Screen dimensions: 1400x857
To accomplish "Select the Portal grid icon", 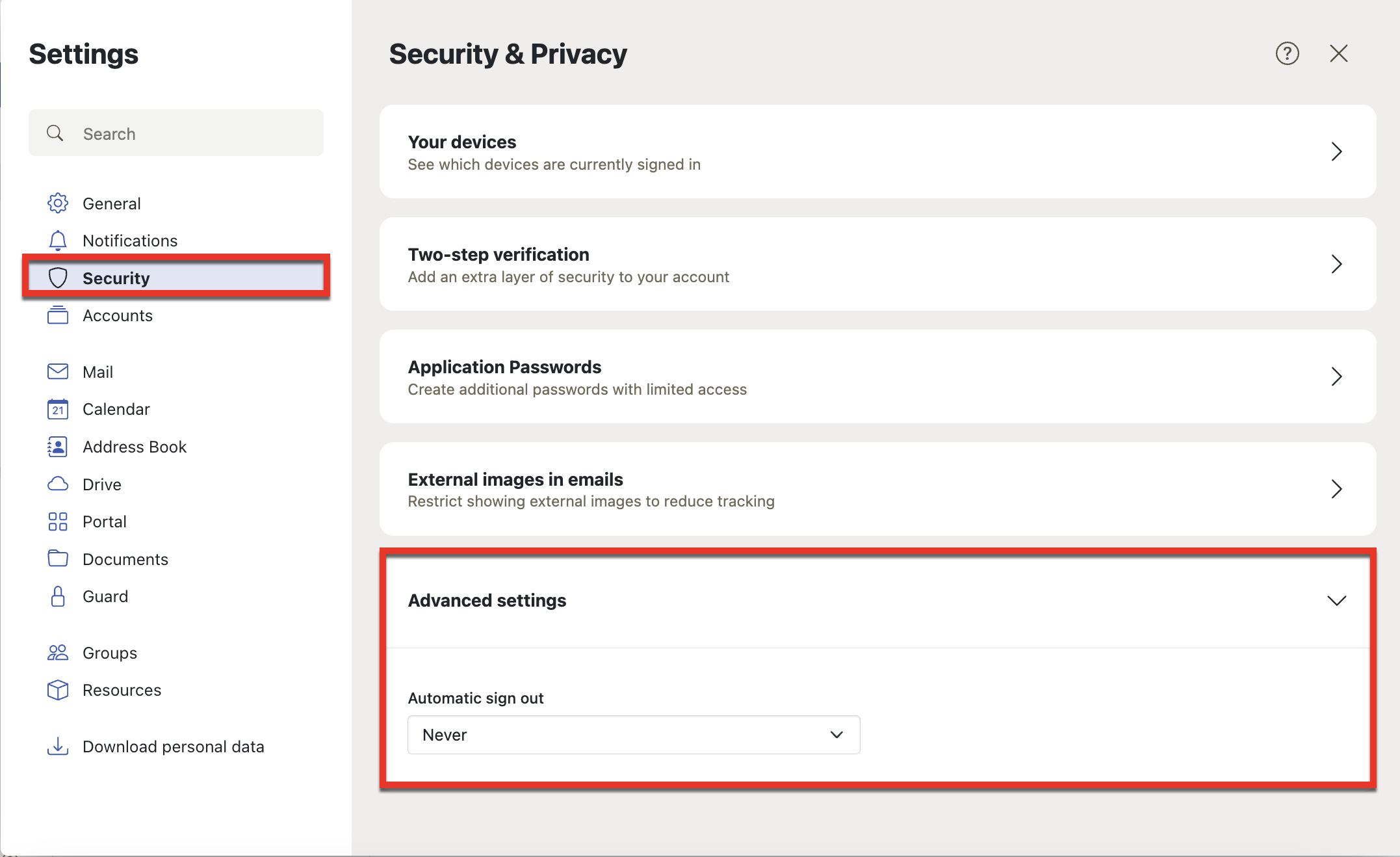I will (x=58, y=521).
